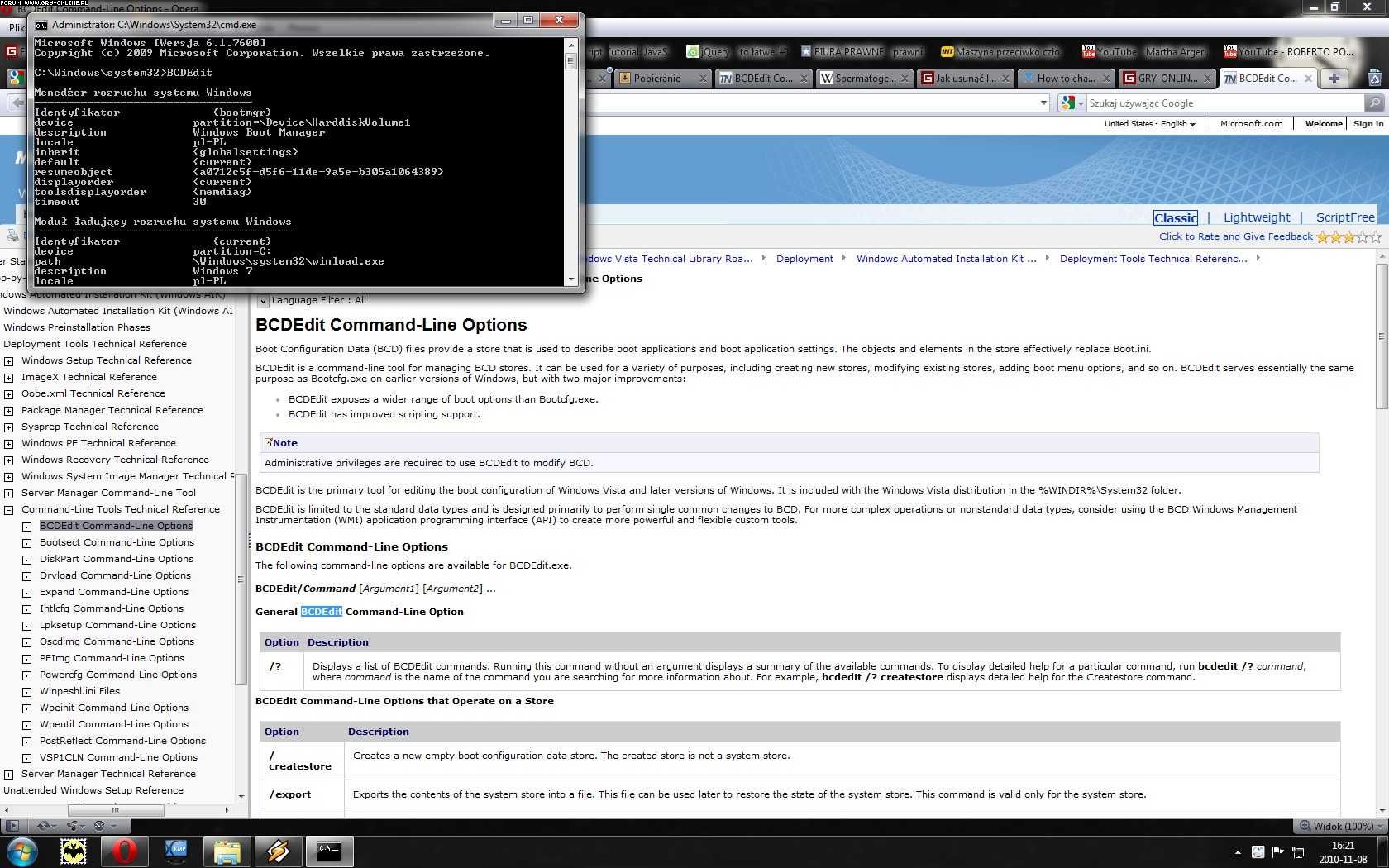The width and height of the screenshot is (1389, 868).
Task: Switch to the Spermatoge... tab
Action: point(864,79)
